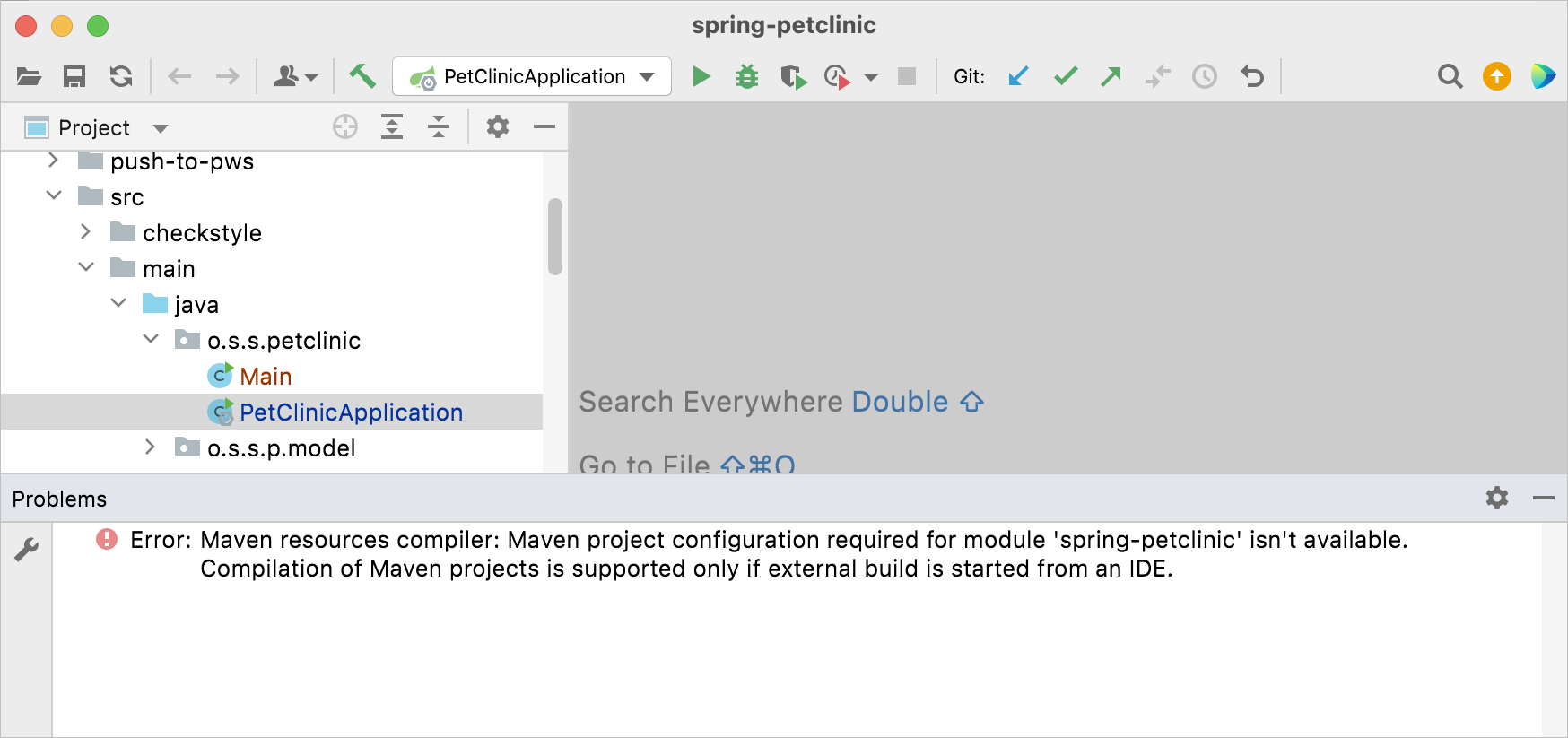Open the JetBrains colorful toolbox icon
1568x738 pixels.
[1543, 77]
